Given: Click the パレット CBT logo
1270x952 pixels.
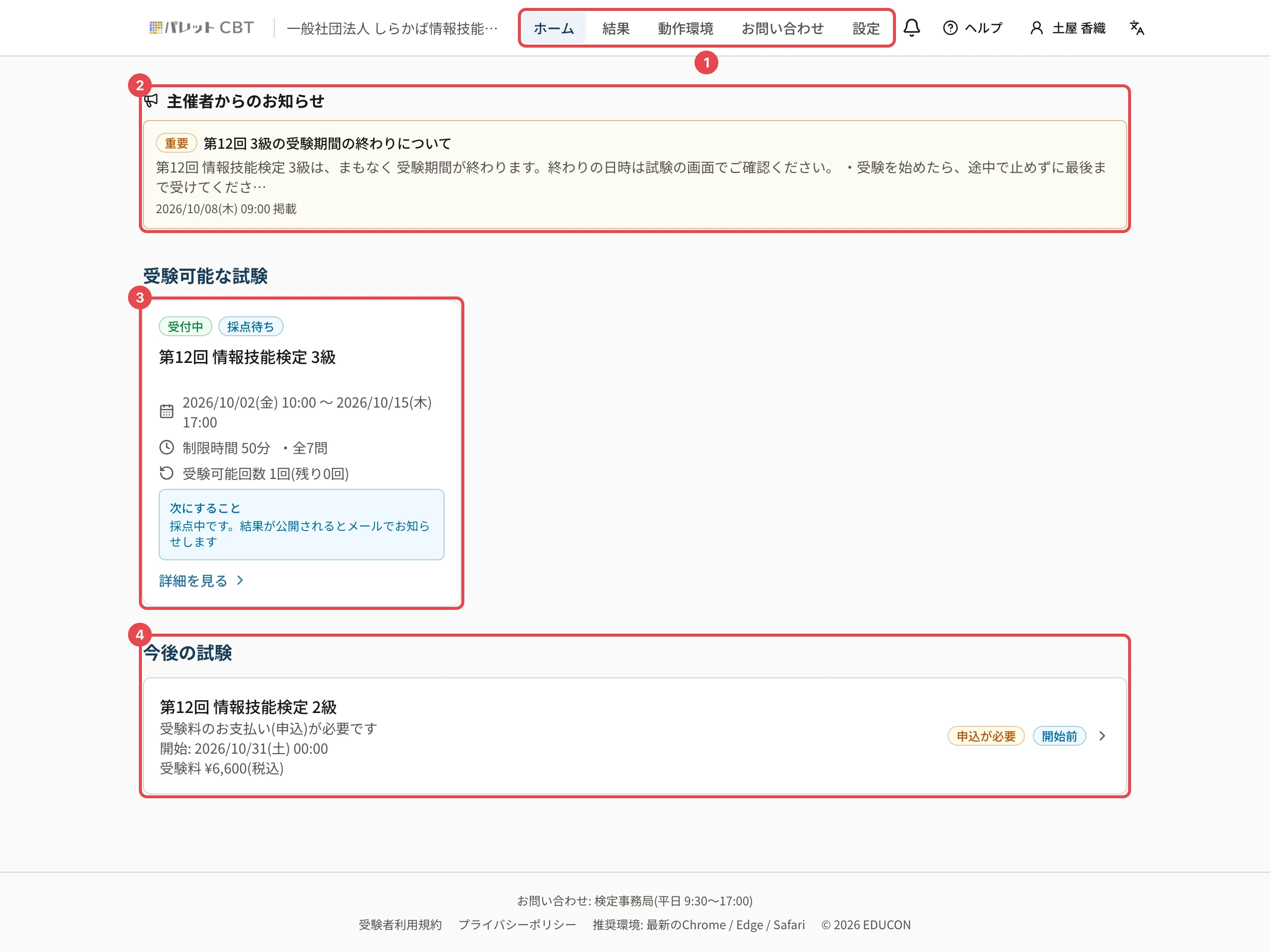Looking at the screenshot, I should [201, 28].
